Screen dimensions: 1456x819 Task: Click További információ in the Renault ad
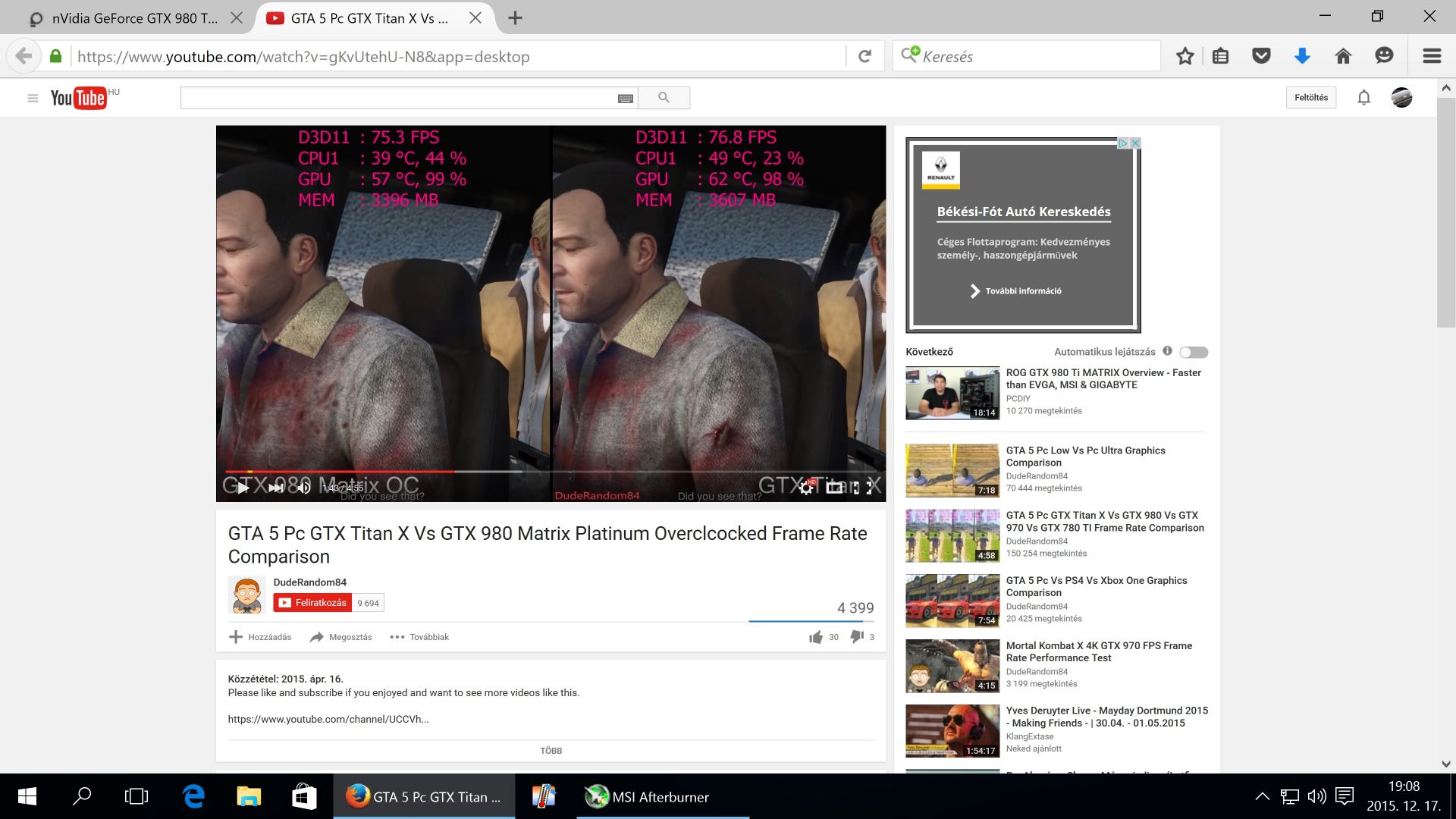[x=1016, y=291]
